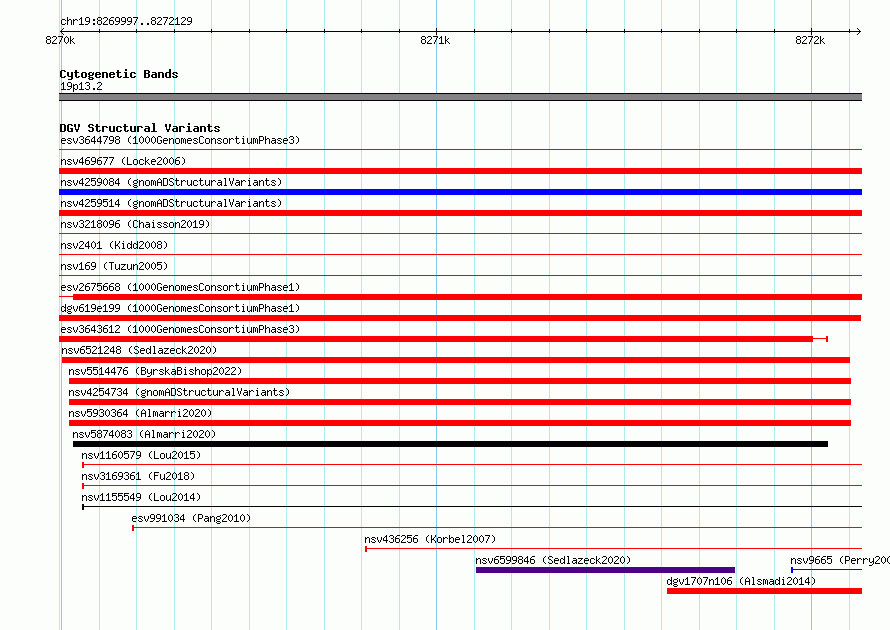This screenshot has height=630, width=890.
Task: Select nsv169 (Tuzun2005) variant label
Action: tap(114, 266)
